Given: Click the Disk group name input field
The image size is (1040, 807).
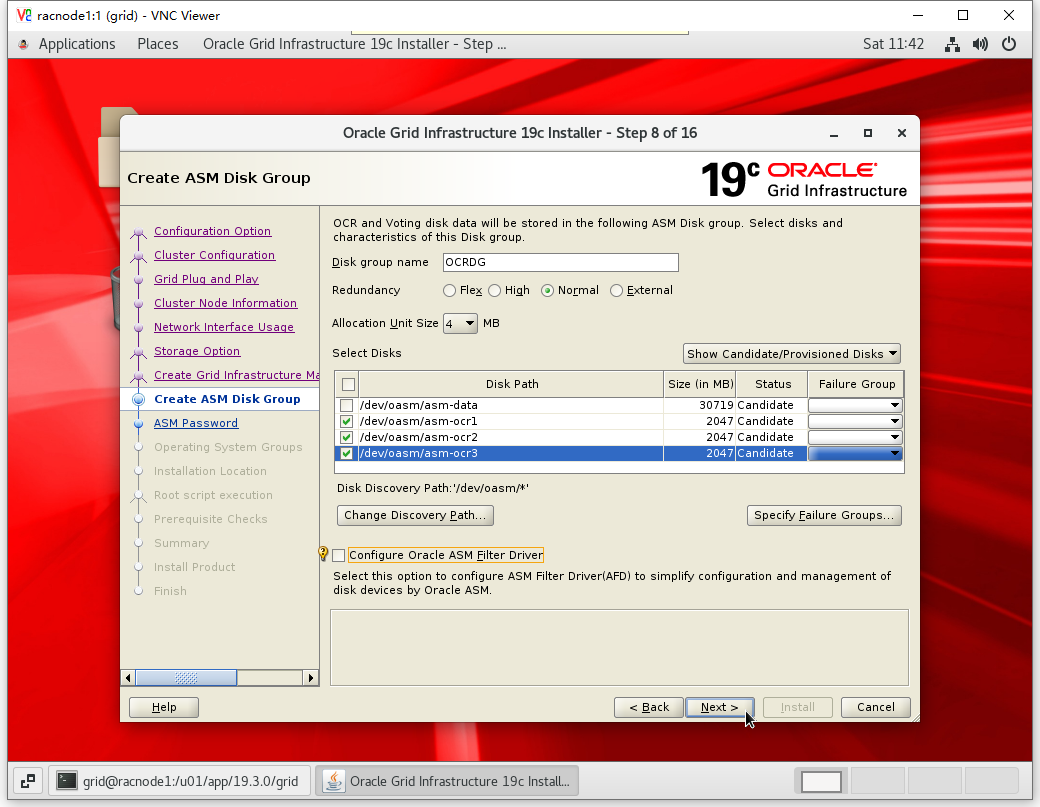Looking at the screenshot, I should point(559,262).
